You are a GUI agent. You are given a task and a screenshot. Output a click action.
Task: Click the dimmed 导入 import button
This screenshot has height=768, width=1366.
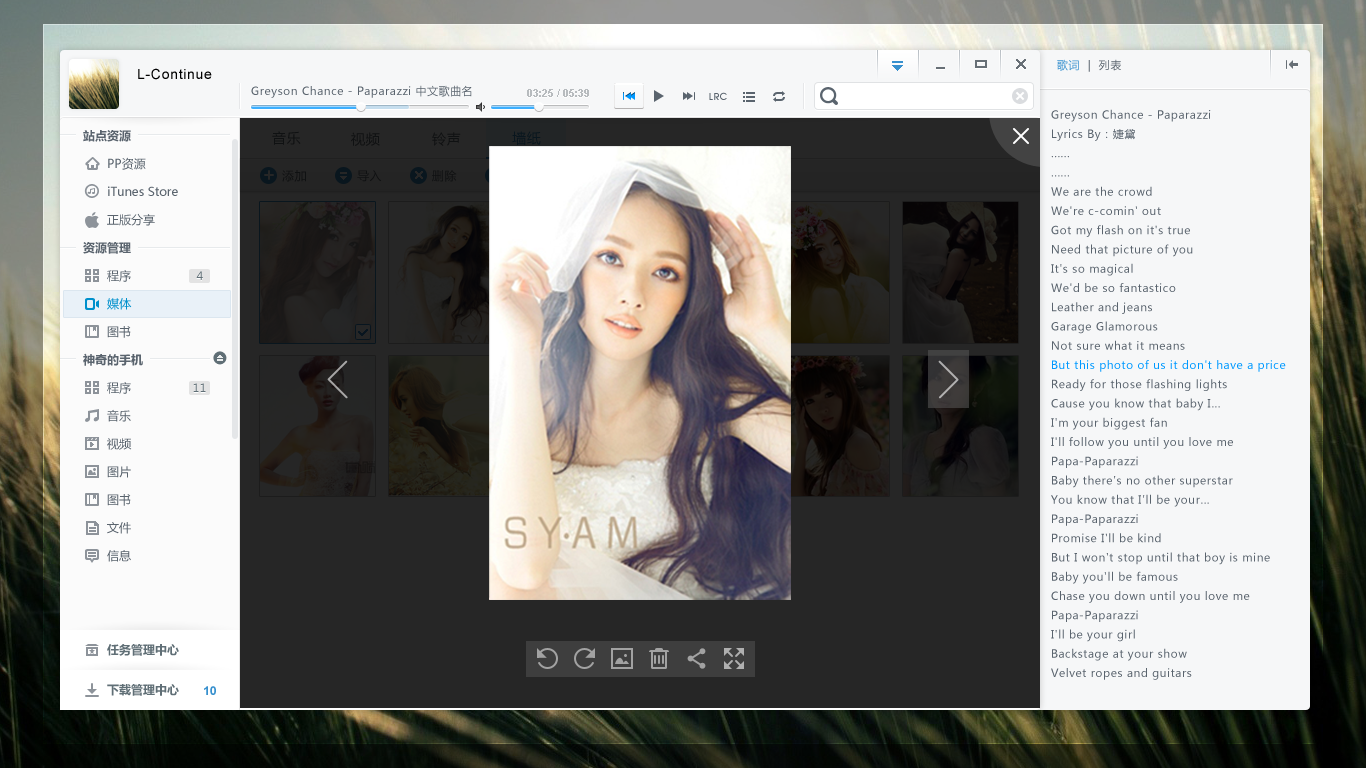point(359,176)
